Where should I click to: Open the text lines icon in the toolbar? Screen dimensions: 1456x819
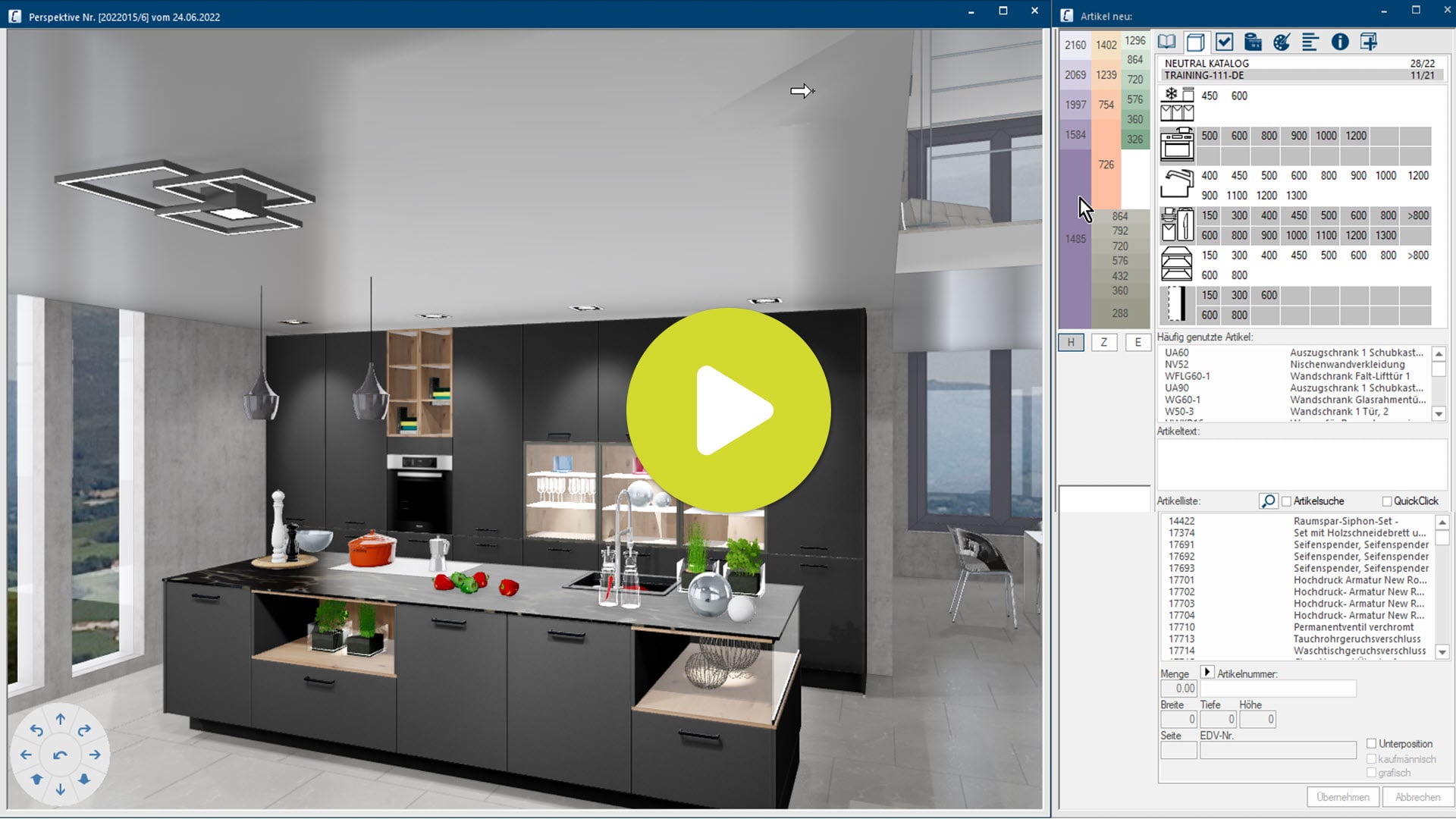[x=1311, y=42]
